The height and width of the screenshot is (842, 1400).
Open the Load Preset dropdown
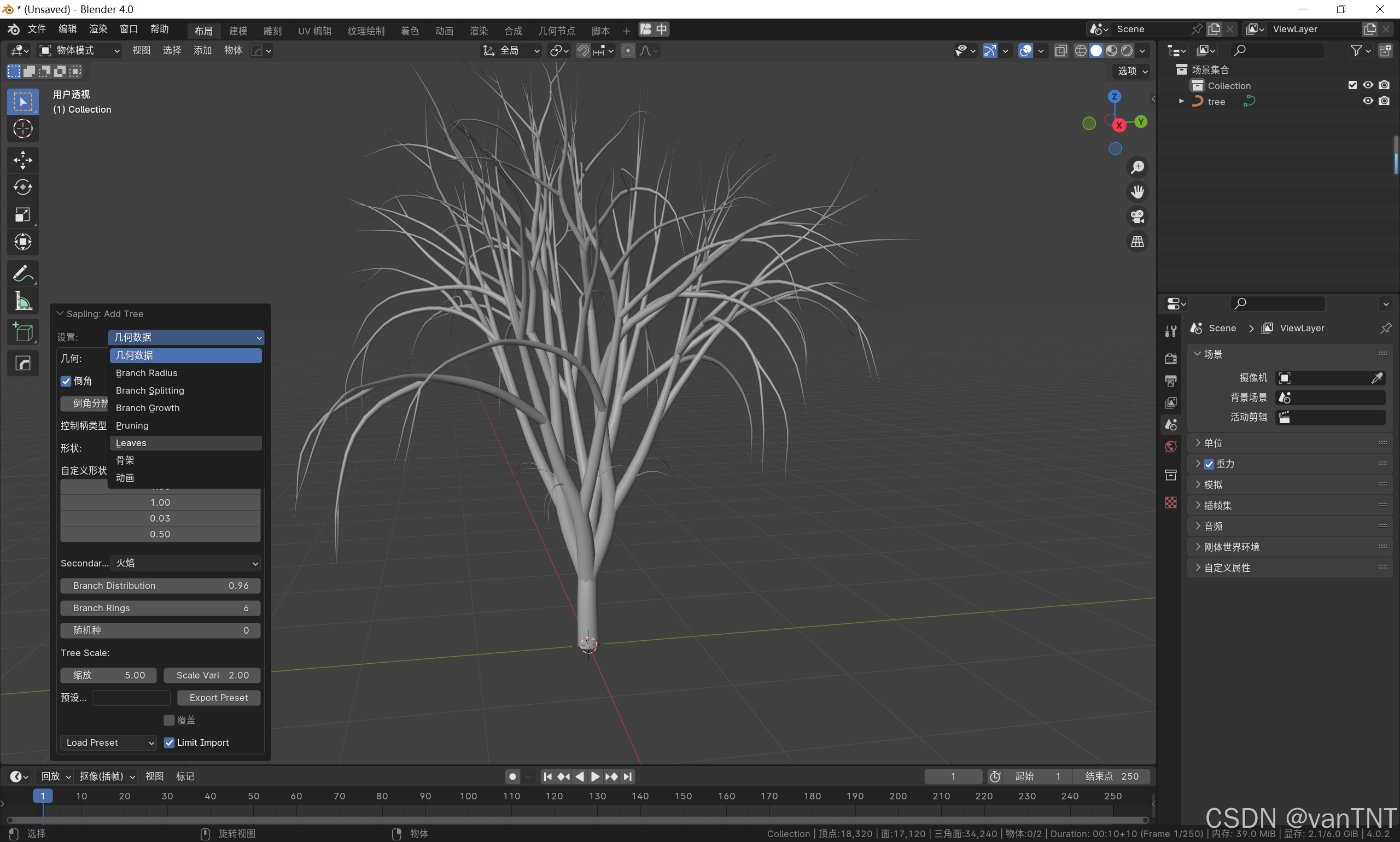[108, 742]
